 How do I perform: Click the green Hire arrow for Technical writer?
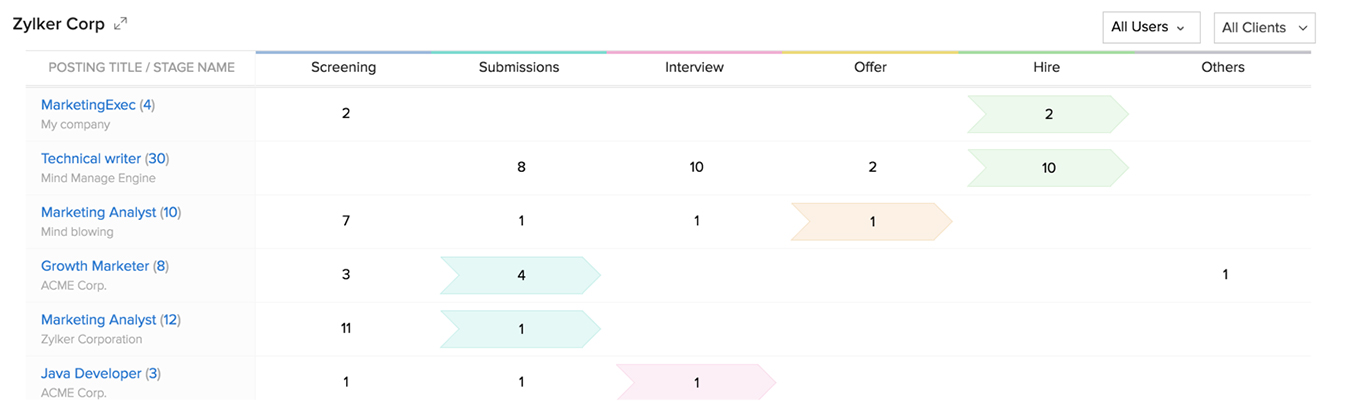1047,168
